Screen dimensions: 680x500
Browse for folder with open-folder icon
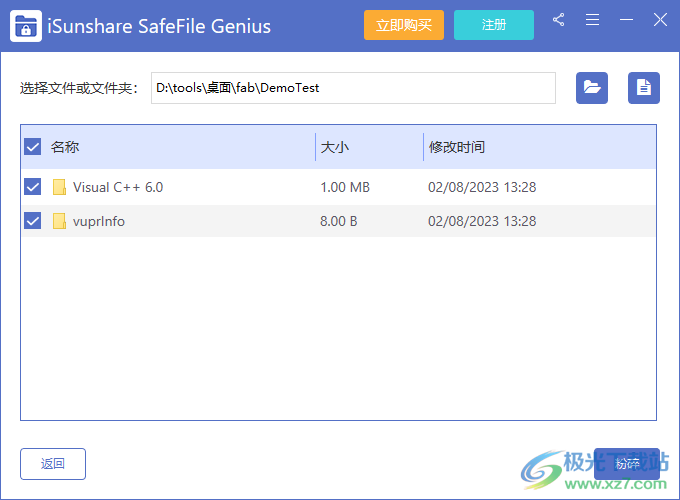pyautogui.click(x=592, y=88)
